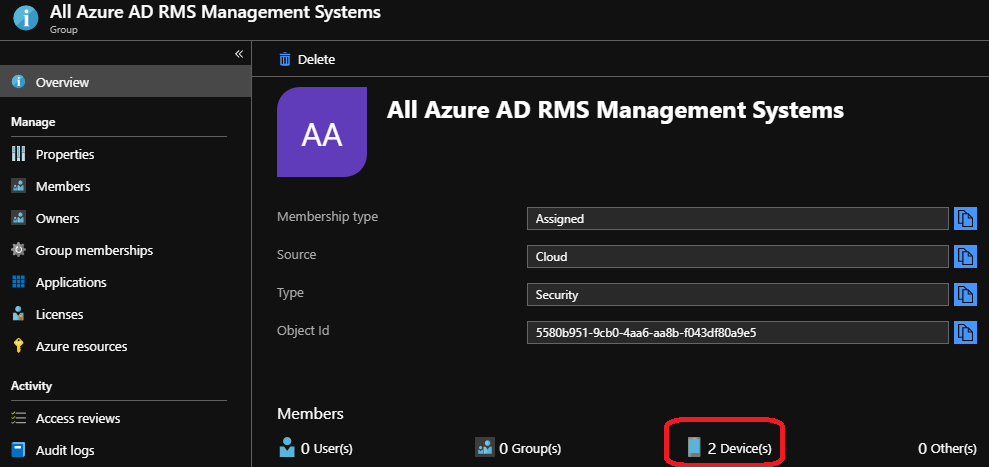Image resolution: width=989 pixels, height=467 pixels.
Task: Click the Applications grid icon
Action: (18, 282)
